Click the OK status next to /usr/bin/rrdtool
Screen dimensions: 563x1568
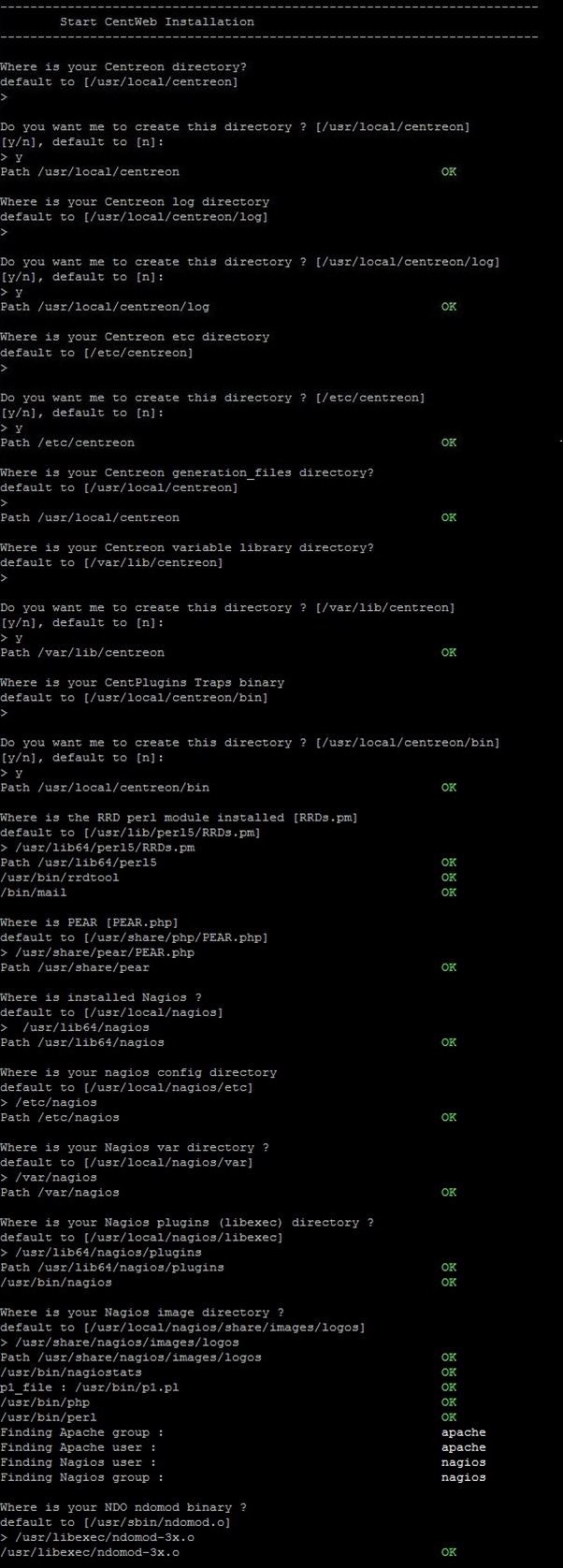449,878
